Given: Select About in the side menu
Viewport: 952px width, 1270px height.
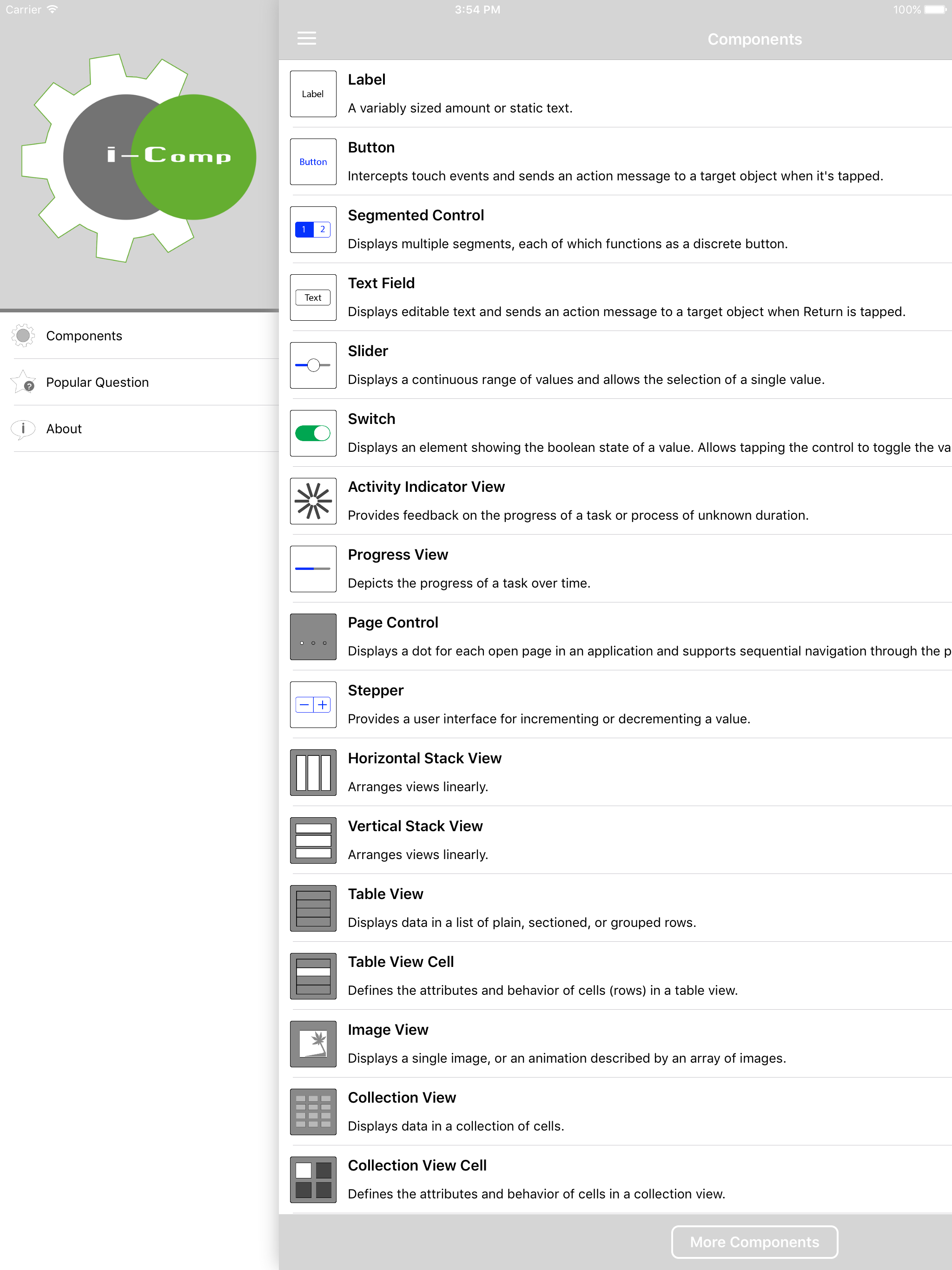Looking at the screenshot, I should 64,429.
